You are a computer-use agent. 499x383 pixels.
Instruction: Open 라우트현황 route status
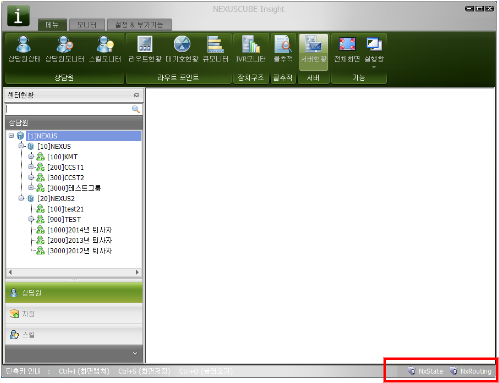[x=145, y=49]
